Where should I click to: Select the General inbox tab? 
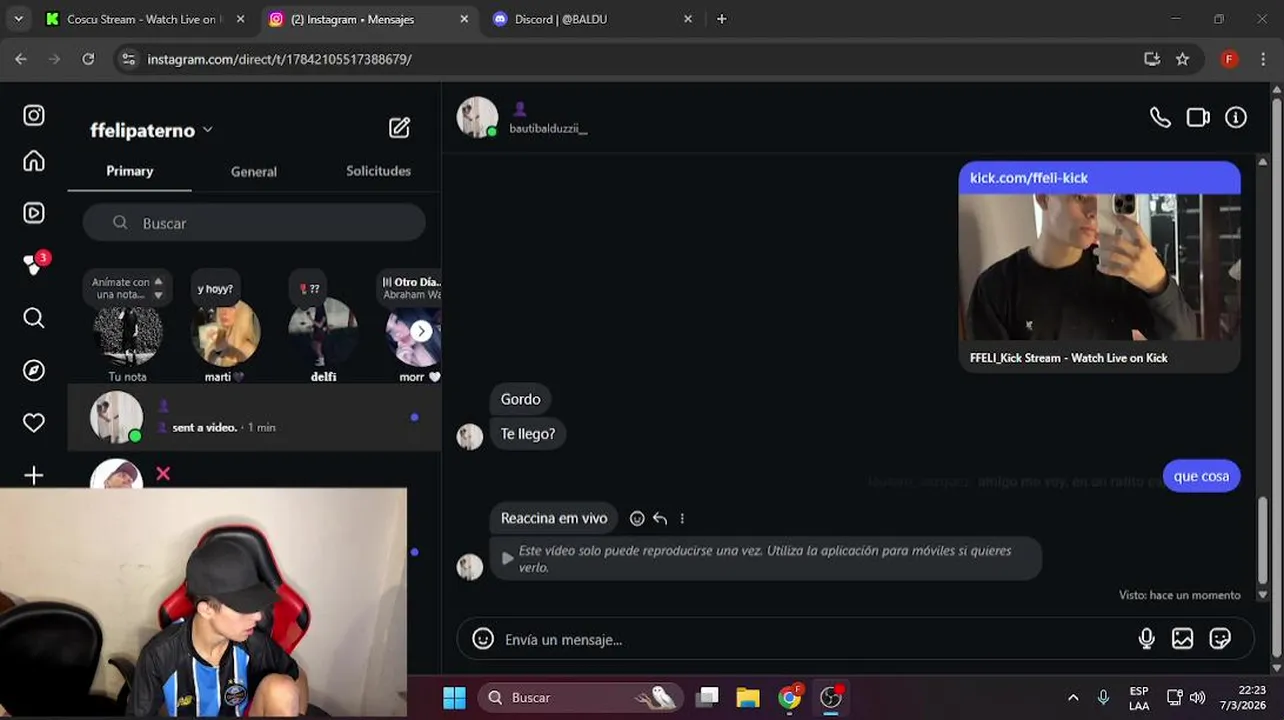pos(254,171)
